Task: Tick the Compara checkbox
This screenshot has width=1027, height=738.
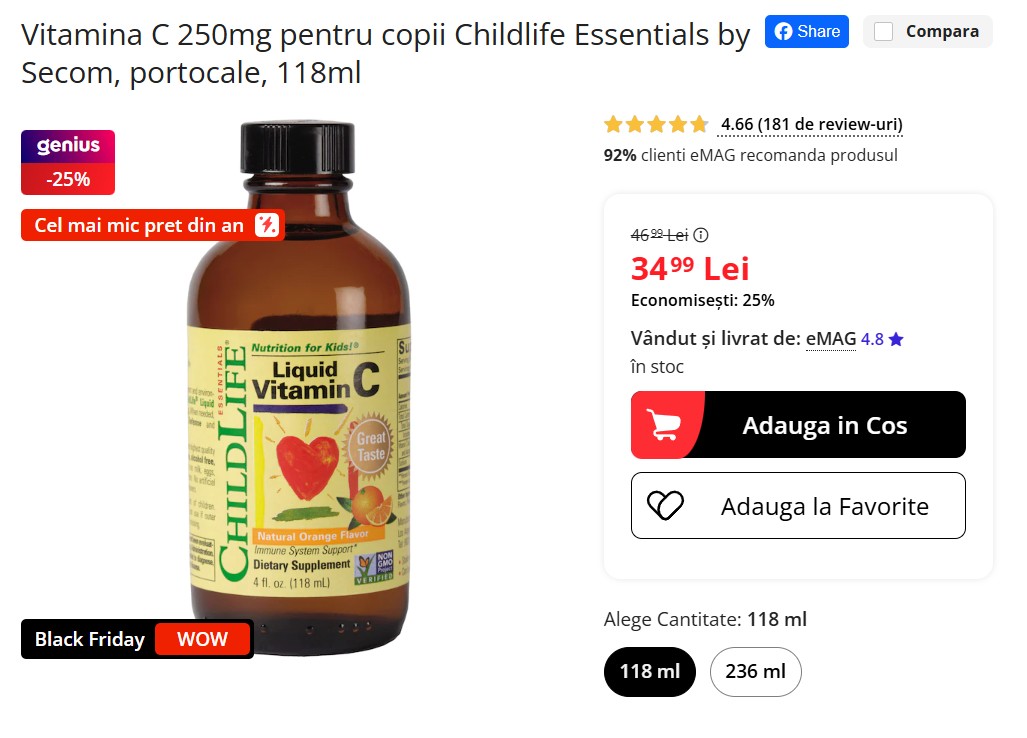Action: 883,32
